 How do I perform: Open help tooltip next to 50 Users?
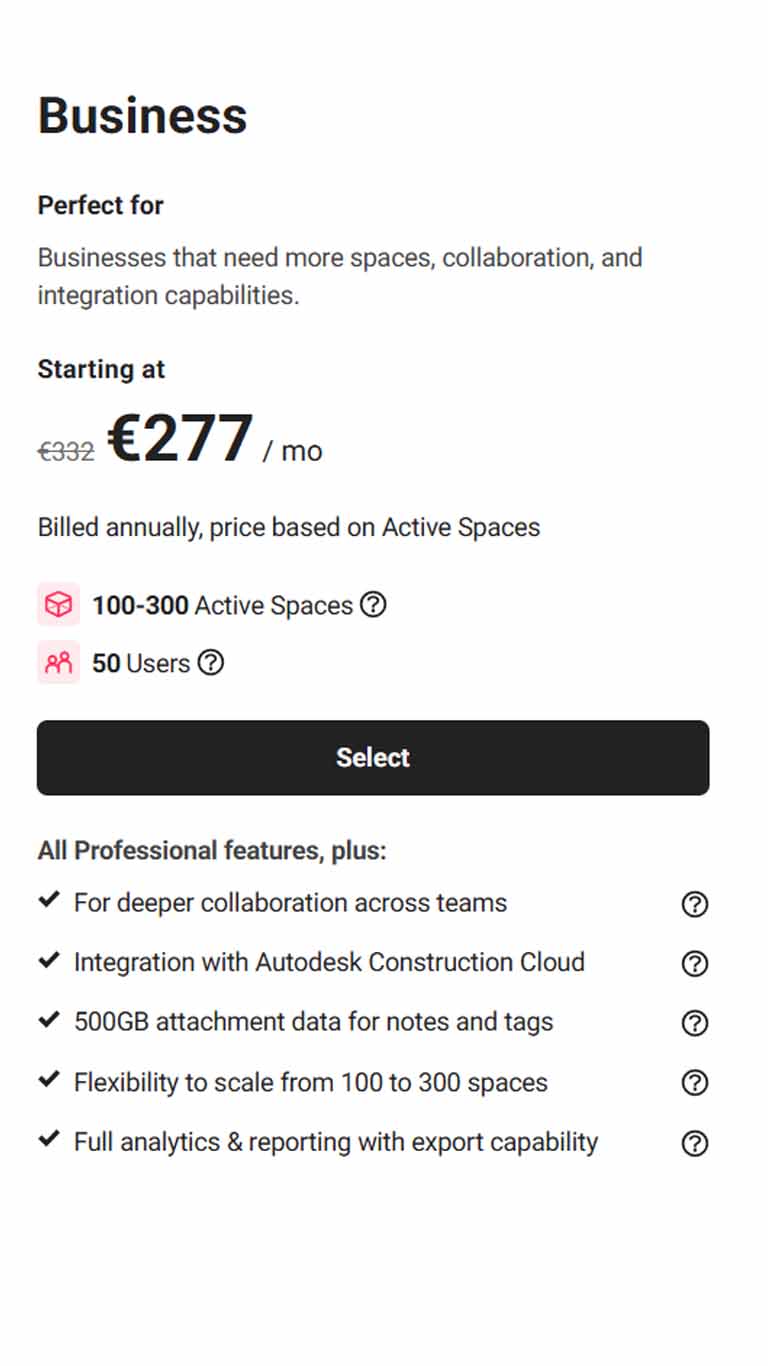211,663
